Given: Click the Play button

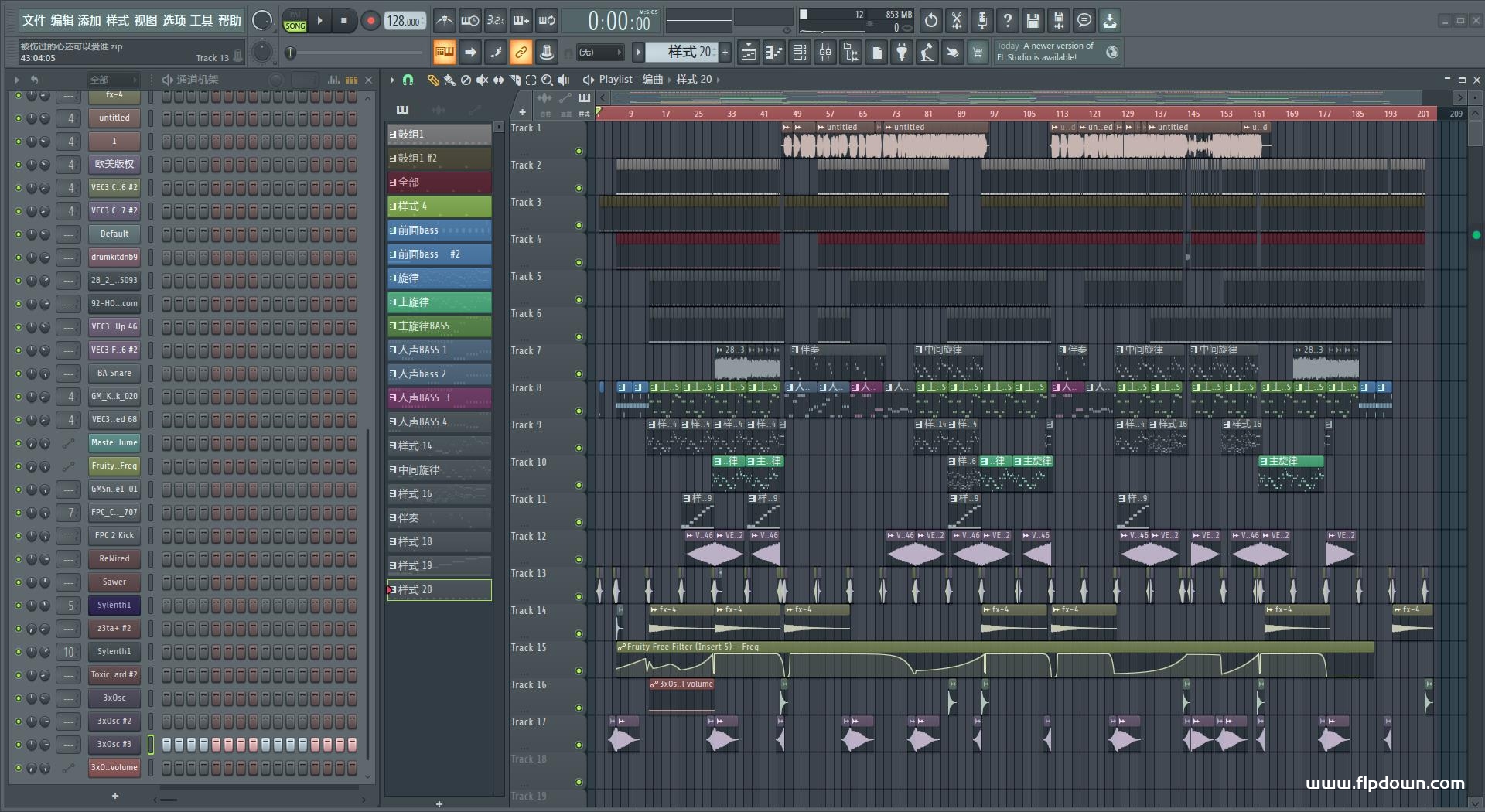Looking at the screenshot, I should (x=319, y=21).
